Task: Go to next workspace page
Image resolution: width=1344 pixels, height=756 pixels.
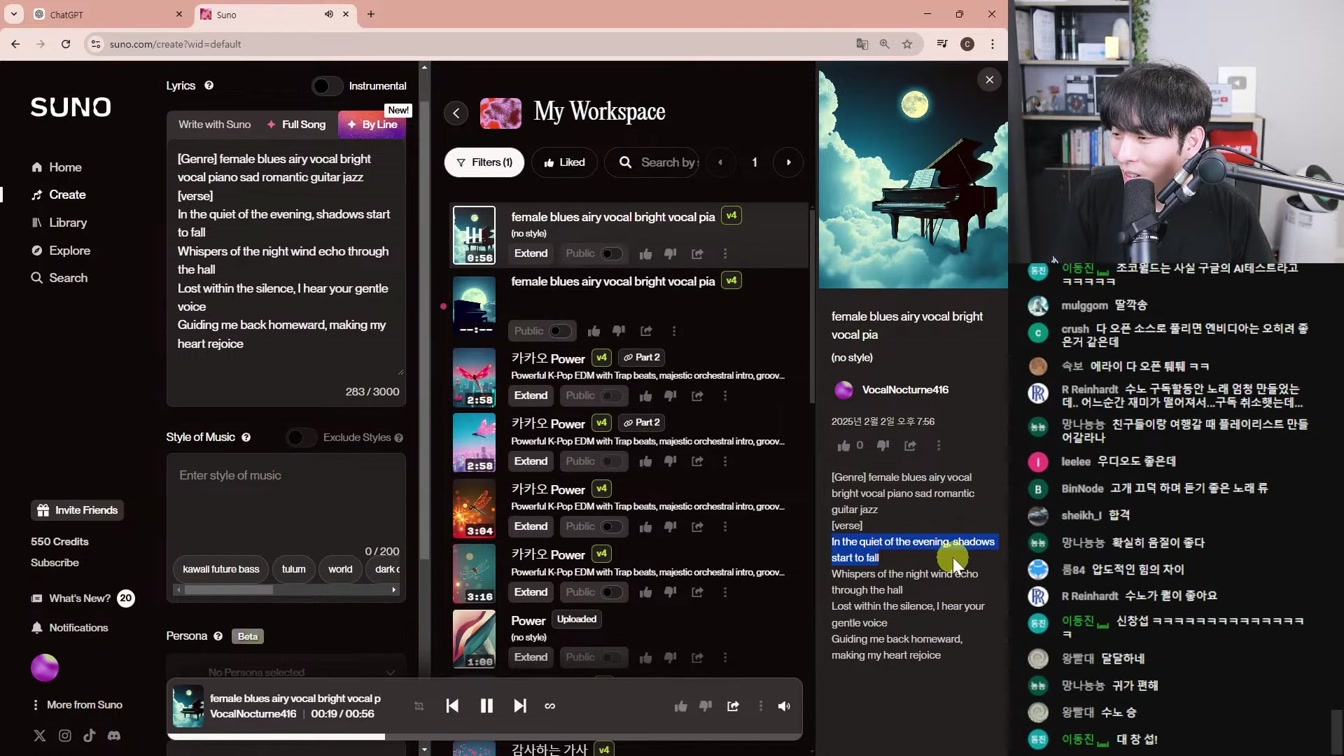Action: [788, 162]
